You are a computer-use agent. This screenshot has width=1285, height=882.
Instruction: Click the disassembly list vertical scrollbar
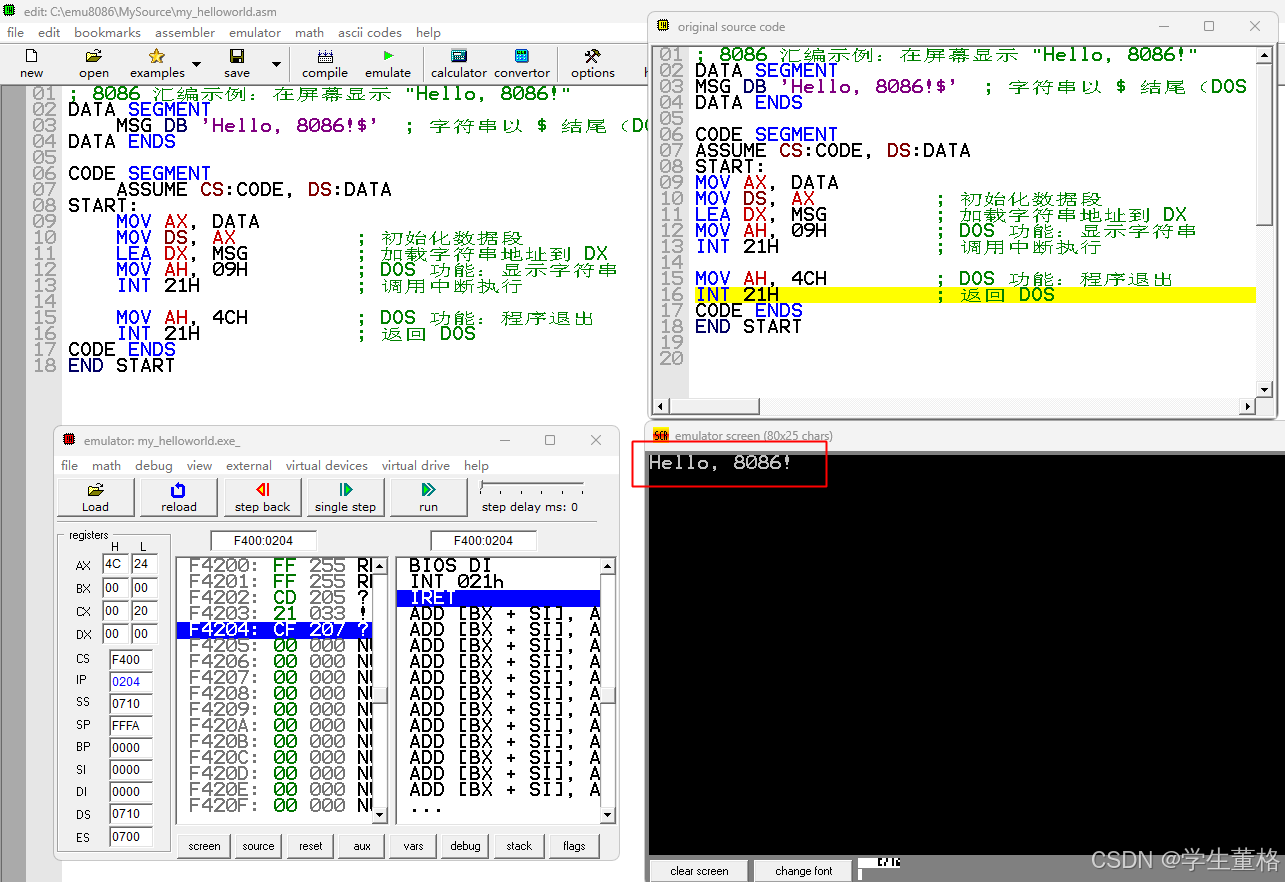click(x=607, y=690)
